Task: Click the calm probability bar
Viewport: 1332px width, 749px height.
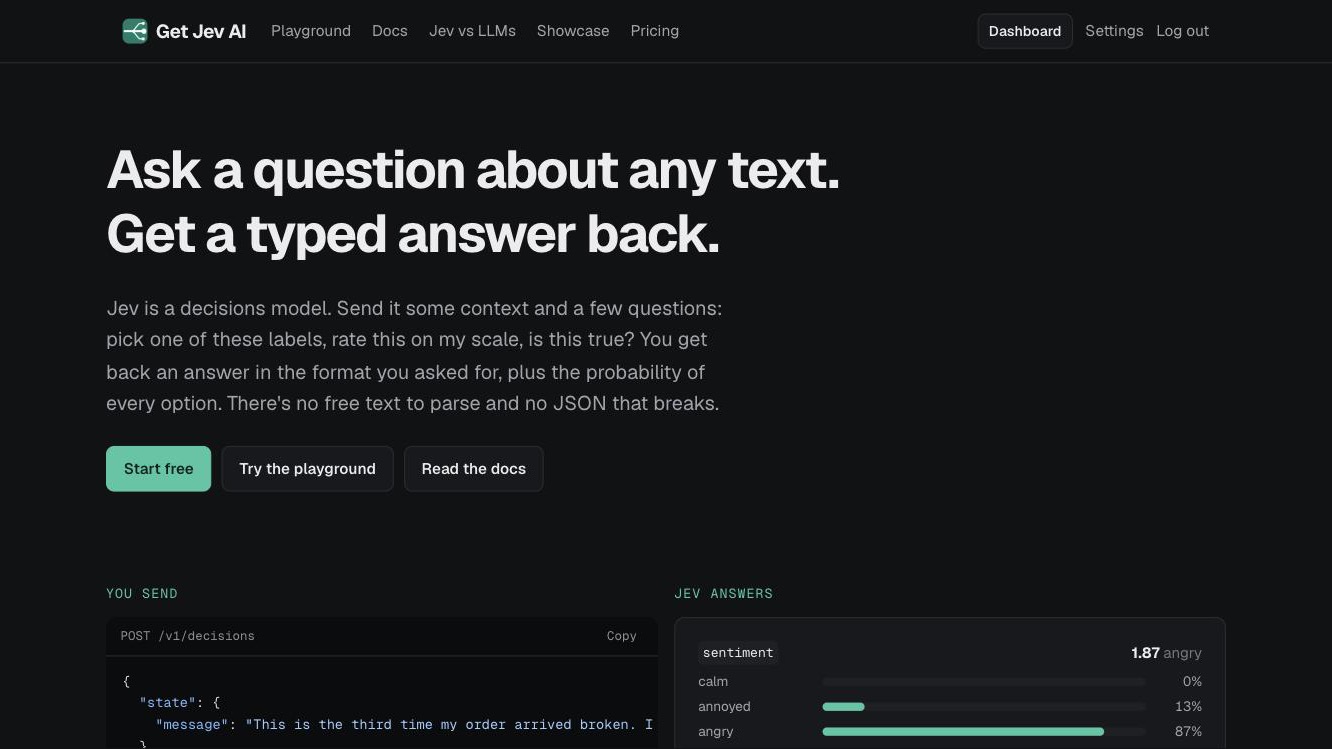Action: 984,682
